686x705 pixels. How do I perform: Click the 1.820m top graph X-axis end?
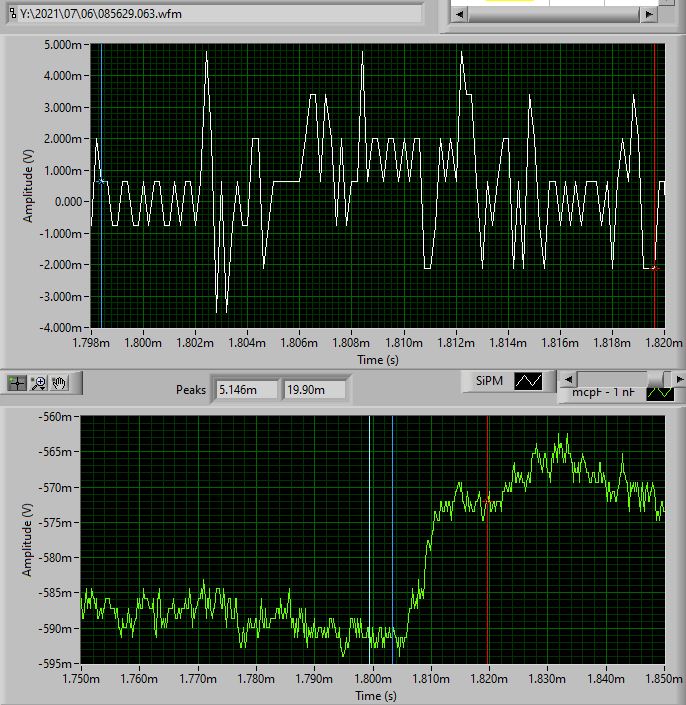[664, 343]
